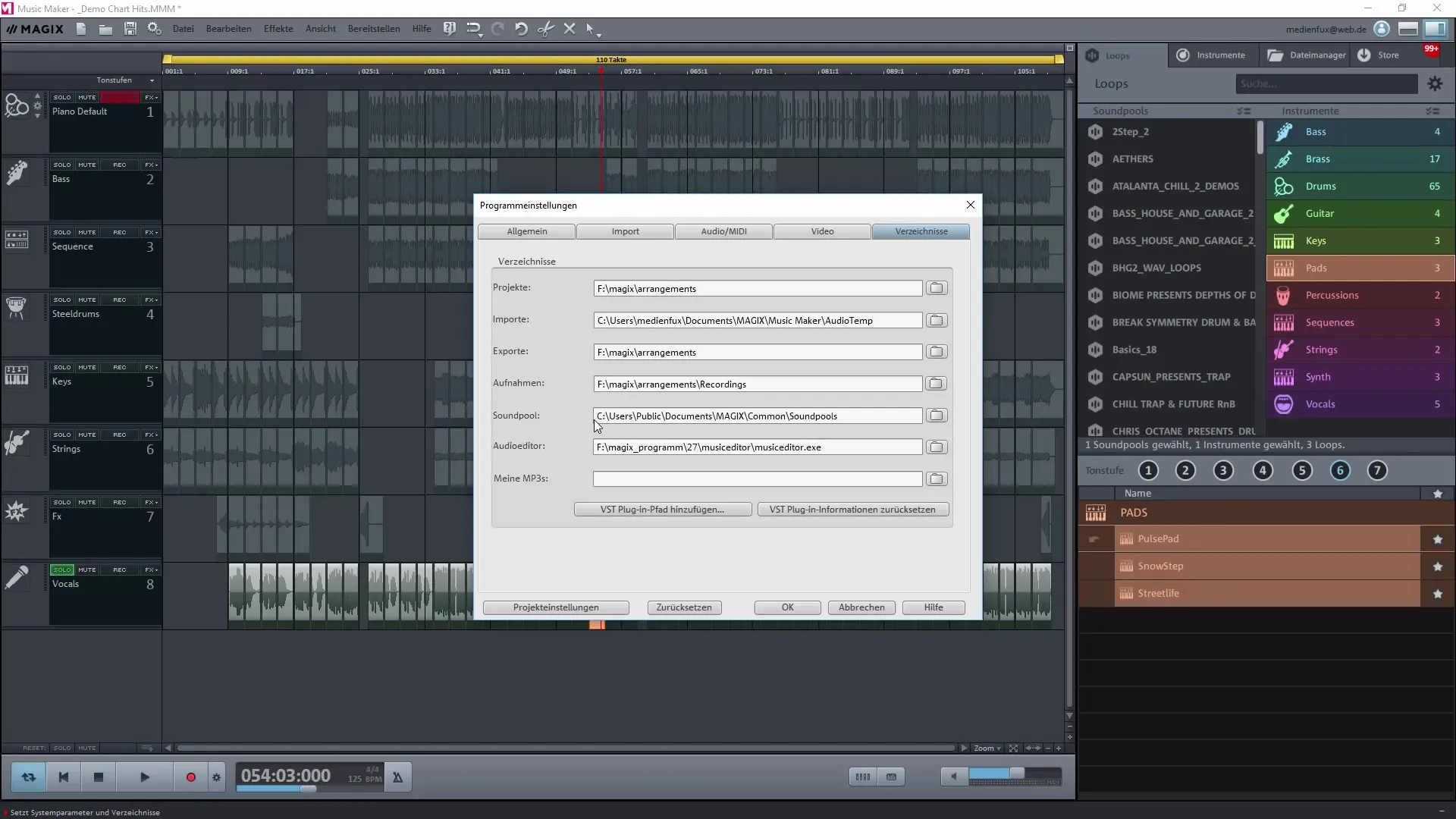The image size is (1456, 819).
Task: Favorite the PulsePad loop star
Action: pyautogui.click(x=1437, y=539)
